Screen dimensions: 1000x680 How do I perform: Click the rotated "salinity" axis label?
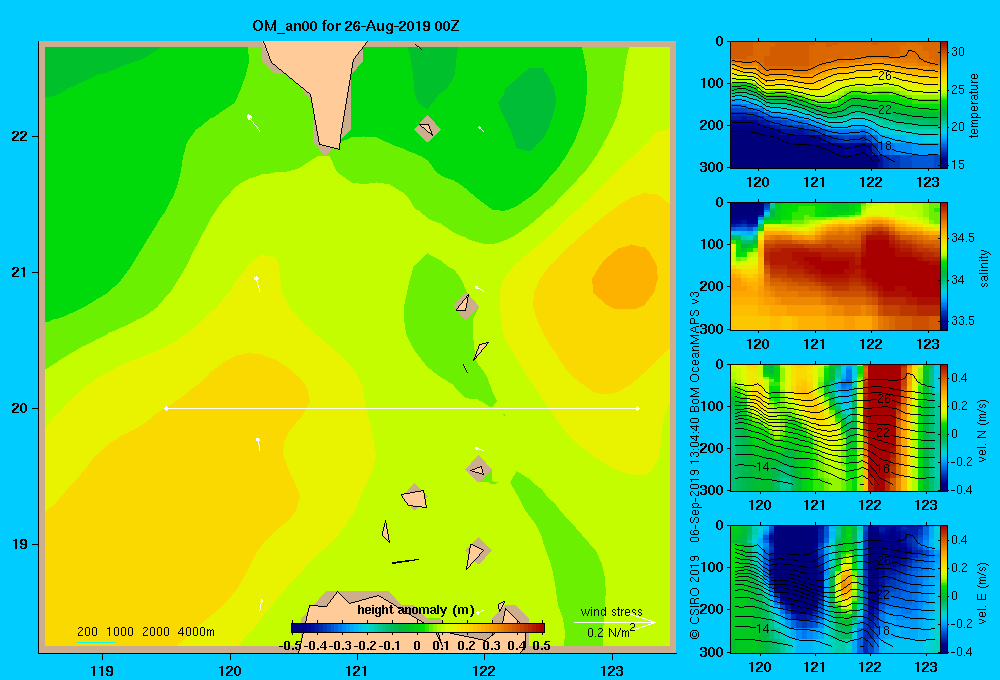(x=983, y=268)
